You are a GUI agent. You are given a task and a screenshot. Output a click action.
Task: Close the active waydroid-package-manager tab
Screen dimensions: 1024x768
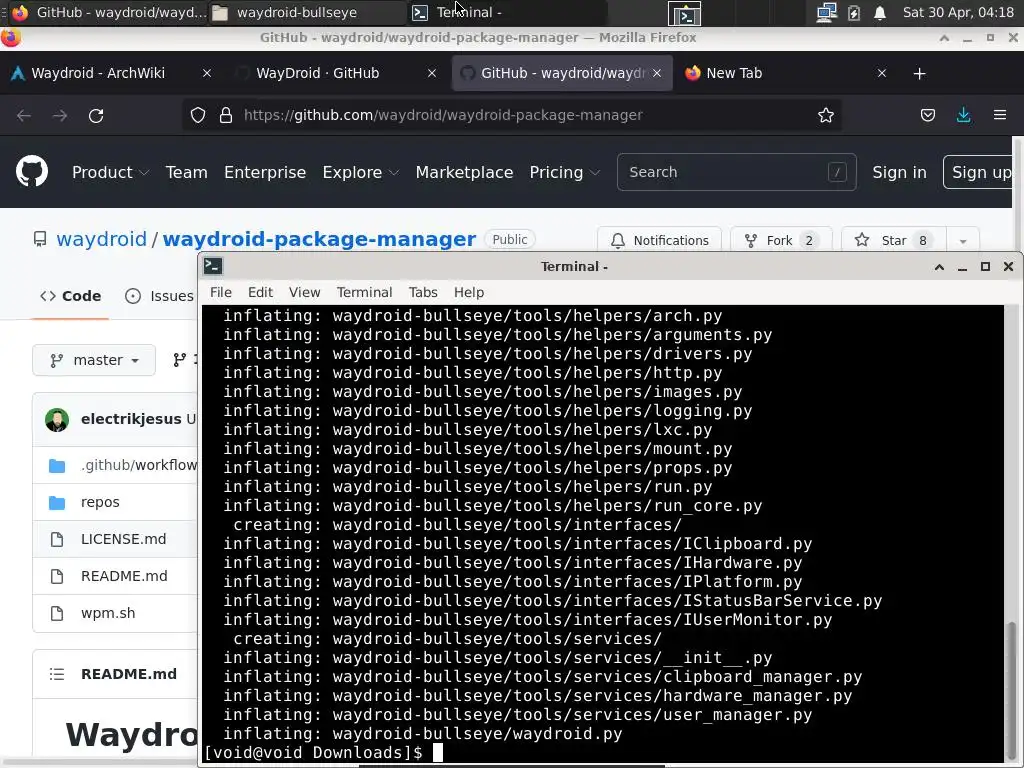pyautogui.click(x=657, y=73)
